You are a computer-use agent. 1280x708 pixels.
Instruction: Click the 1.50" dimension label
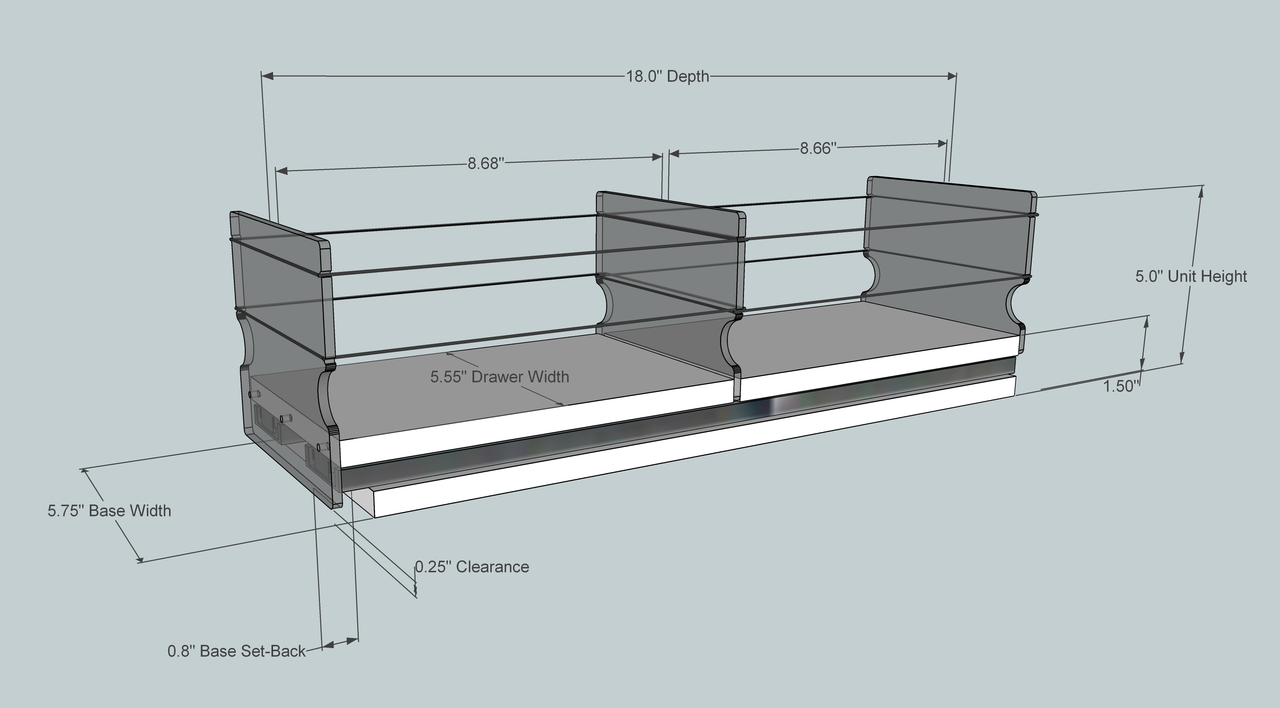(1121, 386)
